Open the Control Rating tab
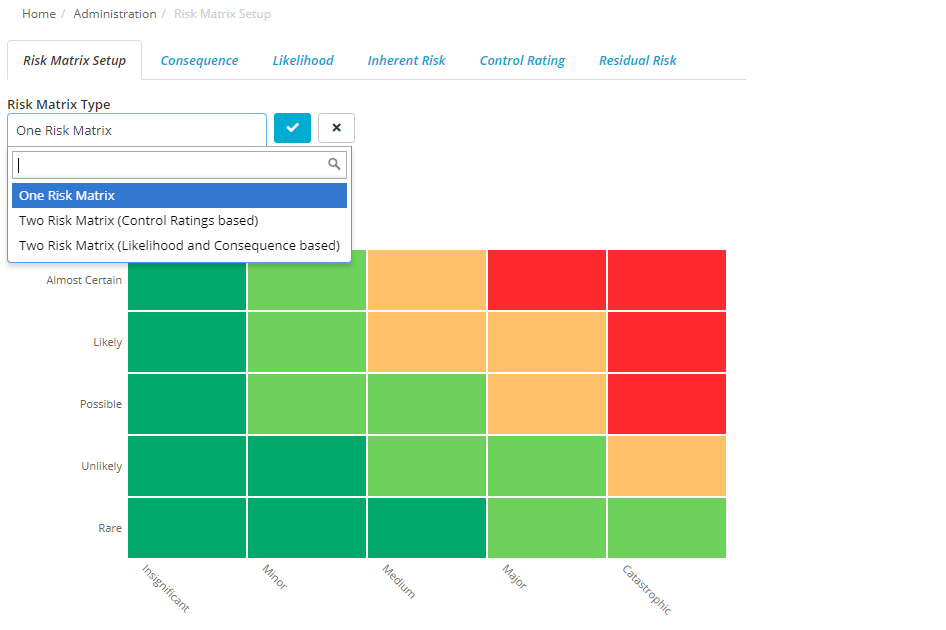This screenshot has height=630, width=946. 522,60
